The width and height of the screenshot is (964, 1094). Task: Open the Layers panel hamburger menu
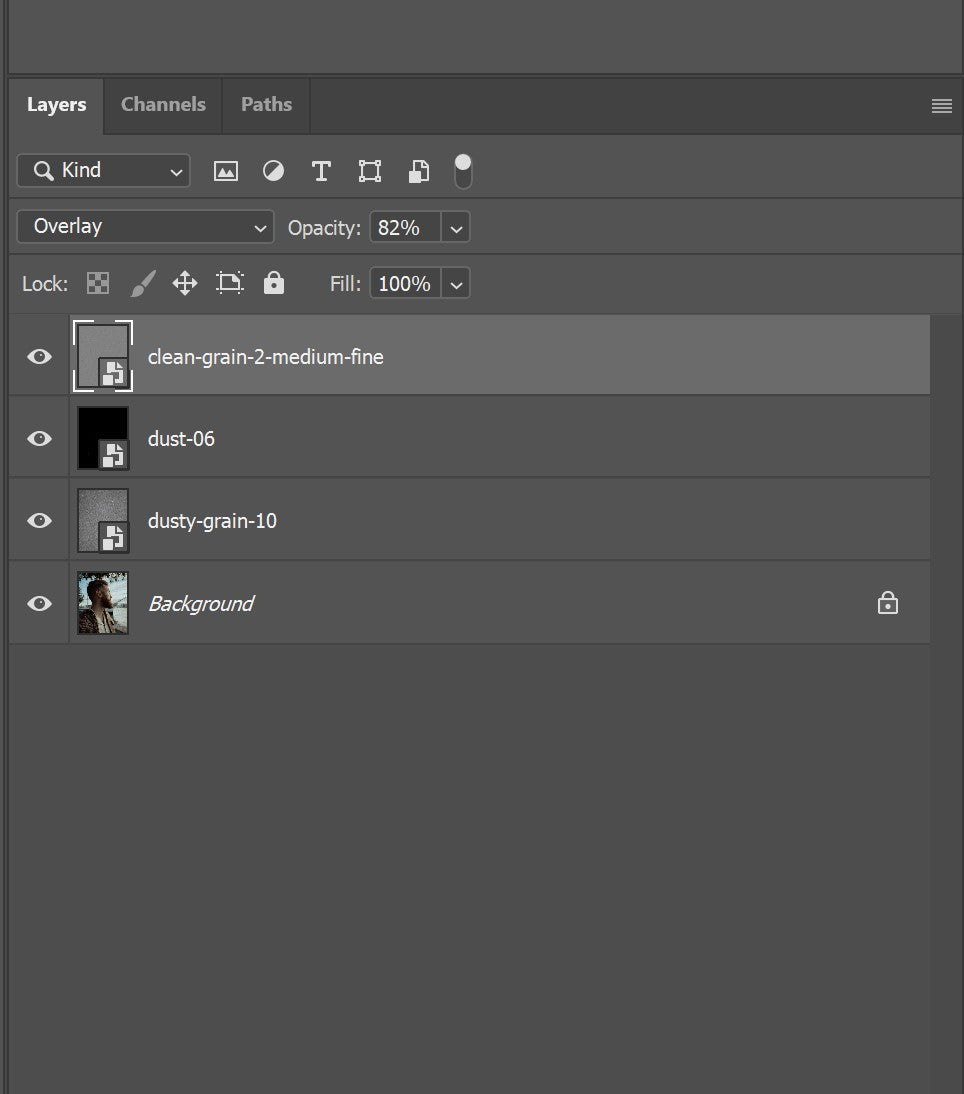point(941,106)
